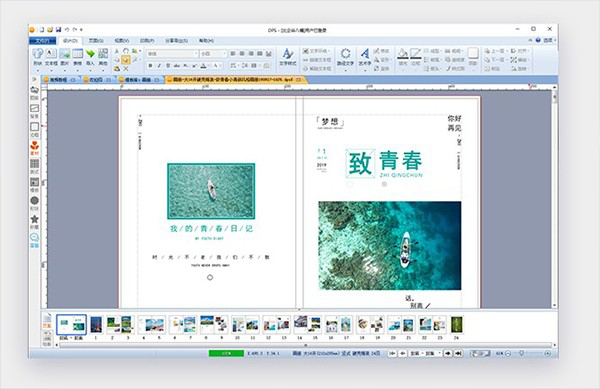Click the zoom in plus button
Screen dimensions: 600x389
(x=548, y=353)
